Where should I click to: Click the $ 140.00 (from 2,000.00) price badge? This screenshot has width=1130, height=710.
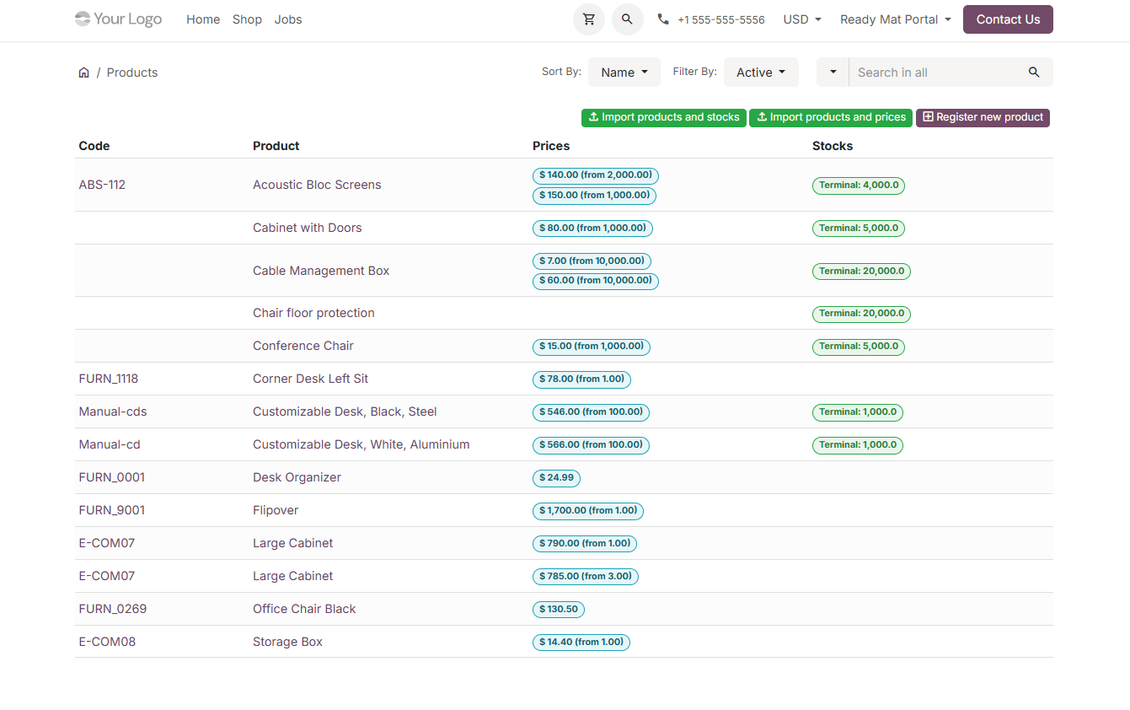(595, 175)
